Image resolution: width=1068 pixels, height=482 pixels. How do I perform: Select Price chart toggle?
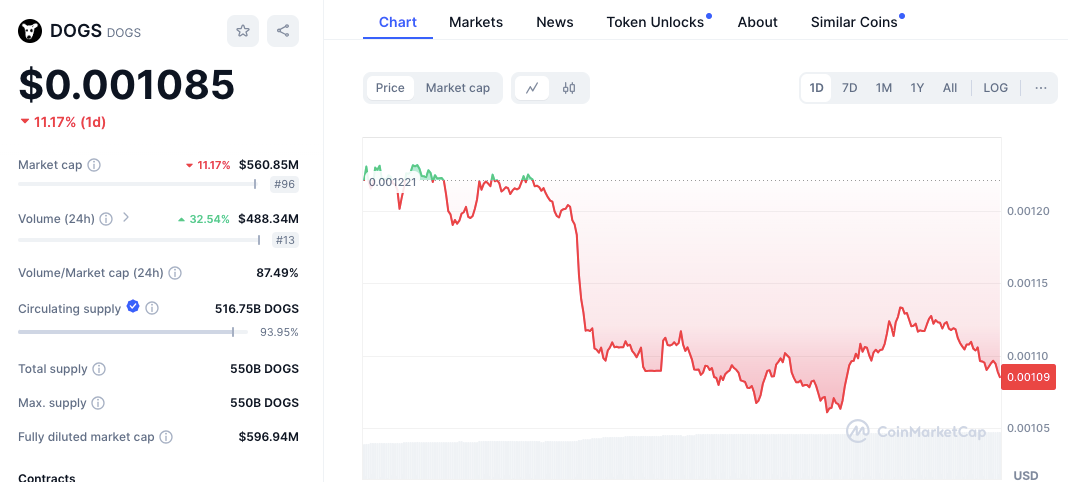point(390,88)
